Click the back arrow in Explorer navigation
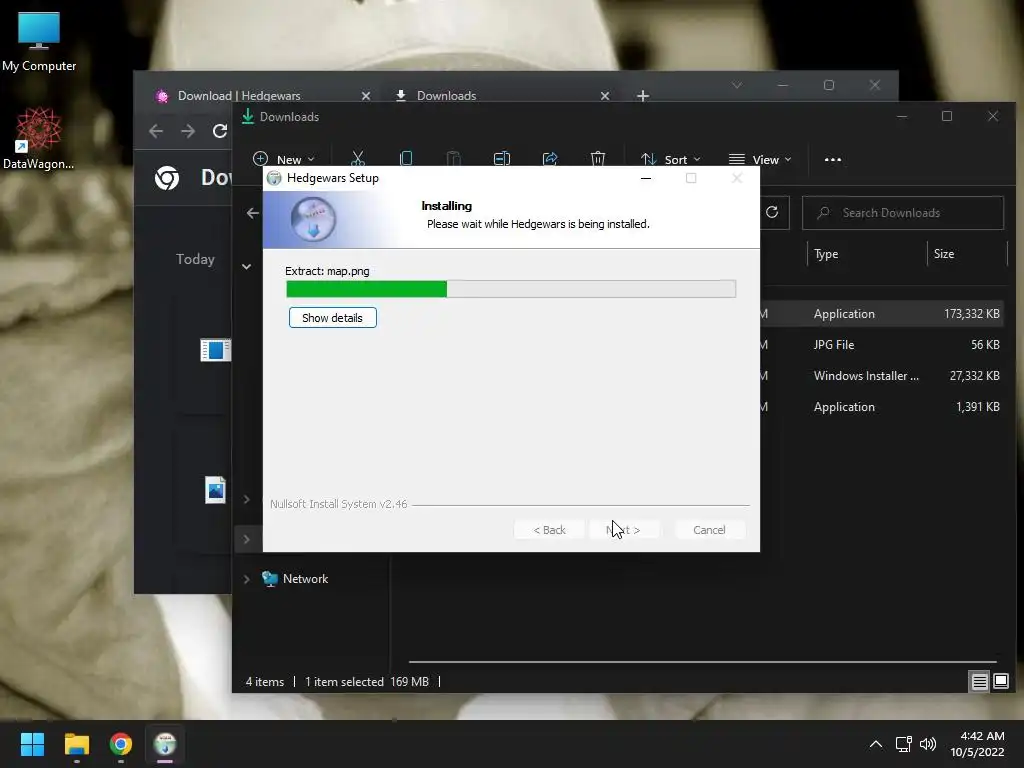The width and height of the screenshot is (1024, 768). pyautogui.click(x=253, y=213)
